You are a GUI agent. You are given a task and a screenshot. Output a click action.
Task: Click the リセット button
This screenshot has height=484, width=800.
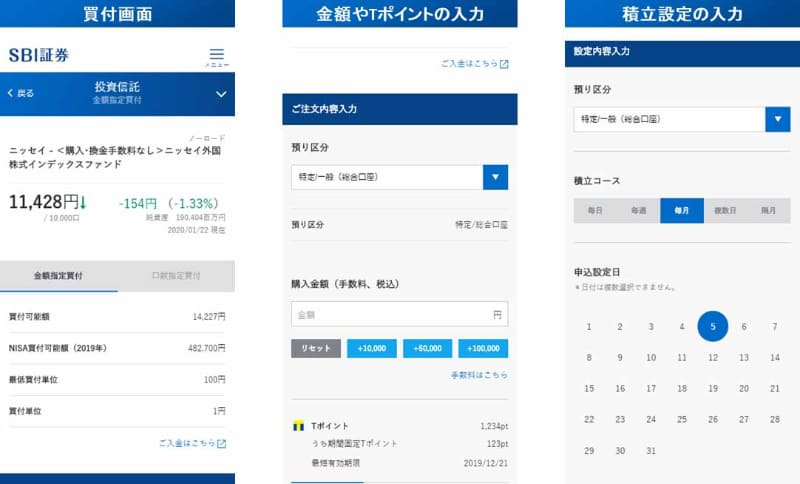pos(316,348)
